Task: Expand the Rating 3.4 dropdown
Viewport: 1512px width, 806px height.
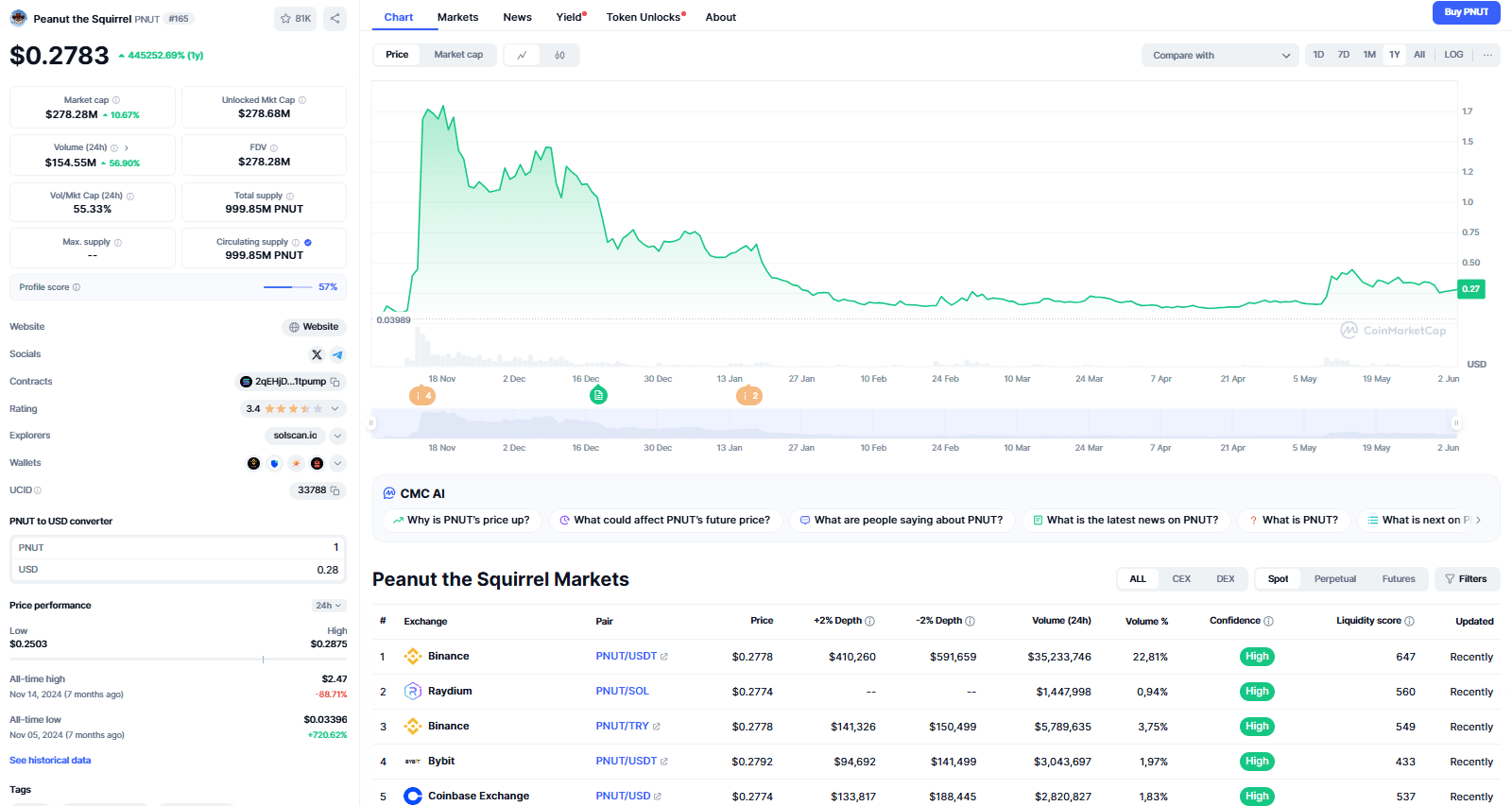Action: [335, 409]
